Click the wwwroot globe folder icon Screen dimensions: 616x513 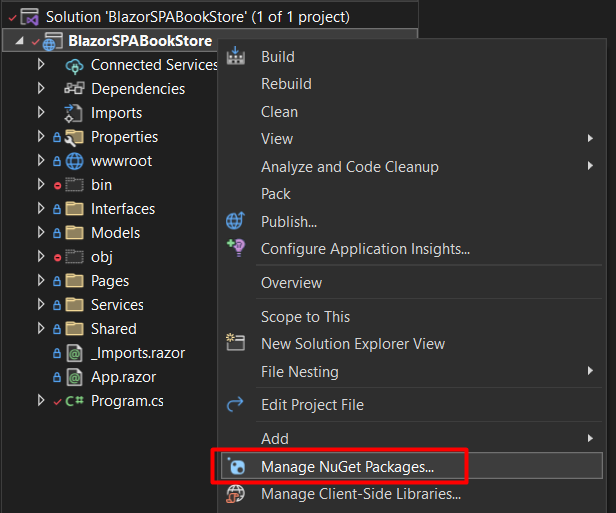[74, 161]
